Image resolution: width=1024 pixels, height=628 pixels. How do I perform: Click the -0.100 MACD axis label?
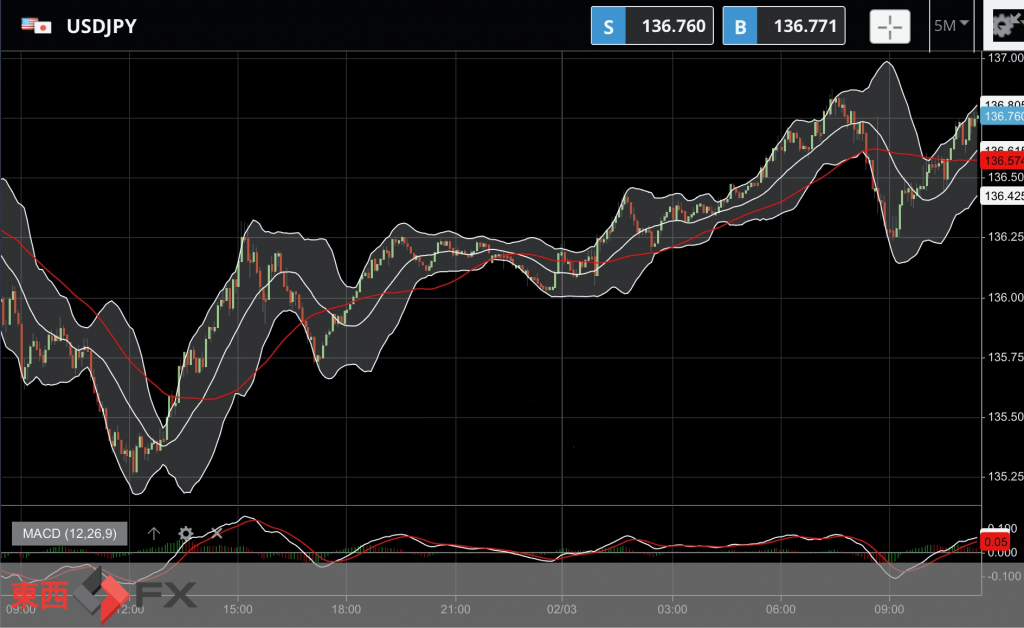1002,576
